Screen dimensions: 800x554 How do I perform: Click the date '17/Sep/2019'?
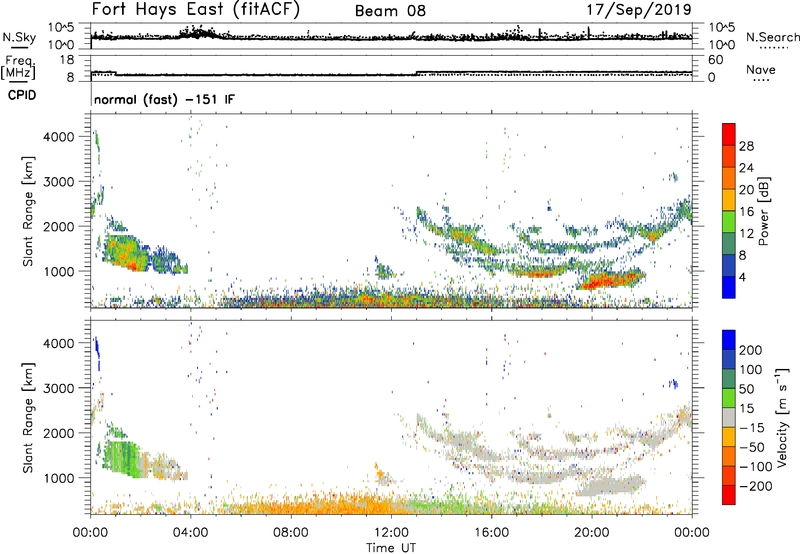(x=639, y=9)
